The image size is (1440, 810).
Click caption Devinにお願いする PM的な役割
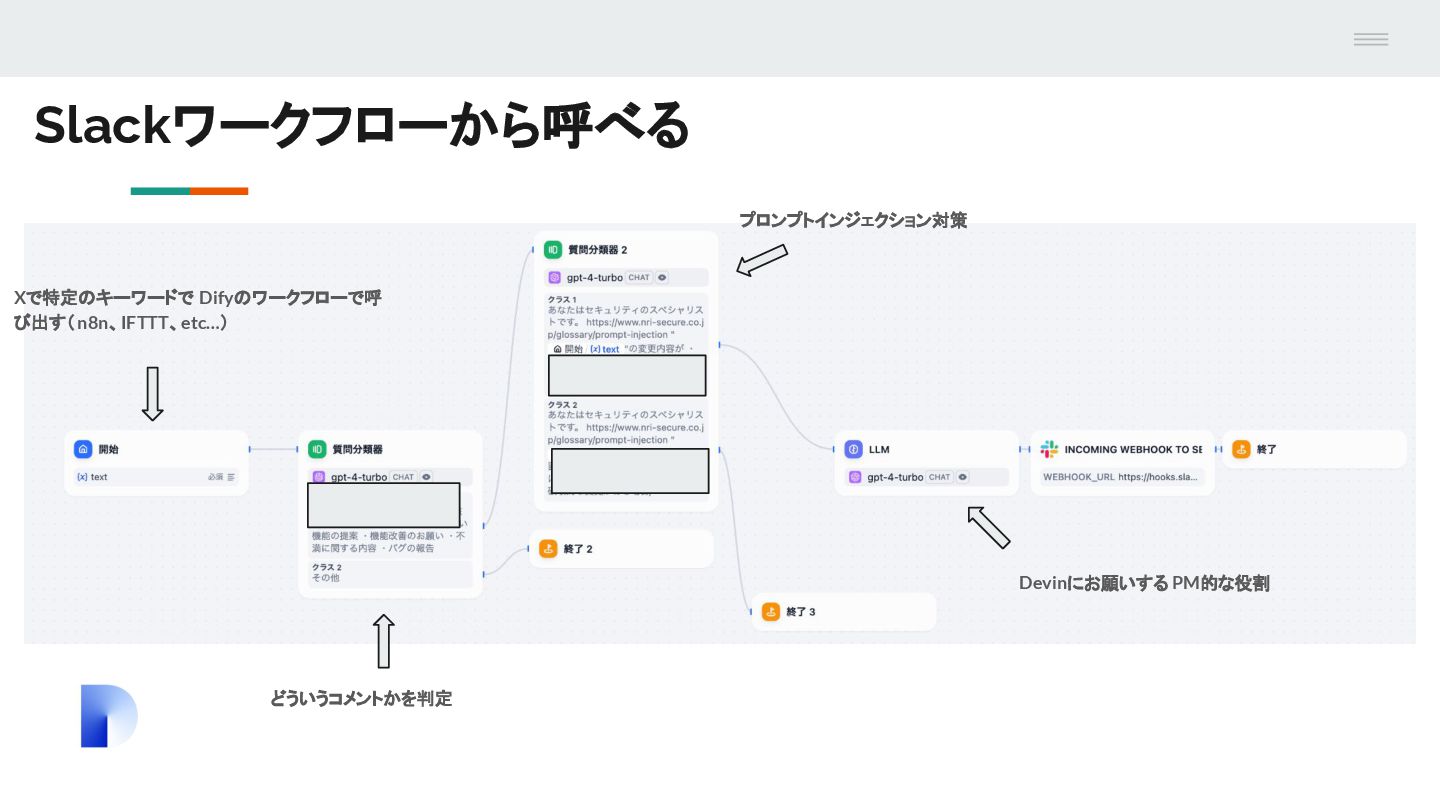[x=1144, y=583]
